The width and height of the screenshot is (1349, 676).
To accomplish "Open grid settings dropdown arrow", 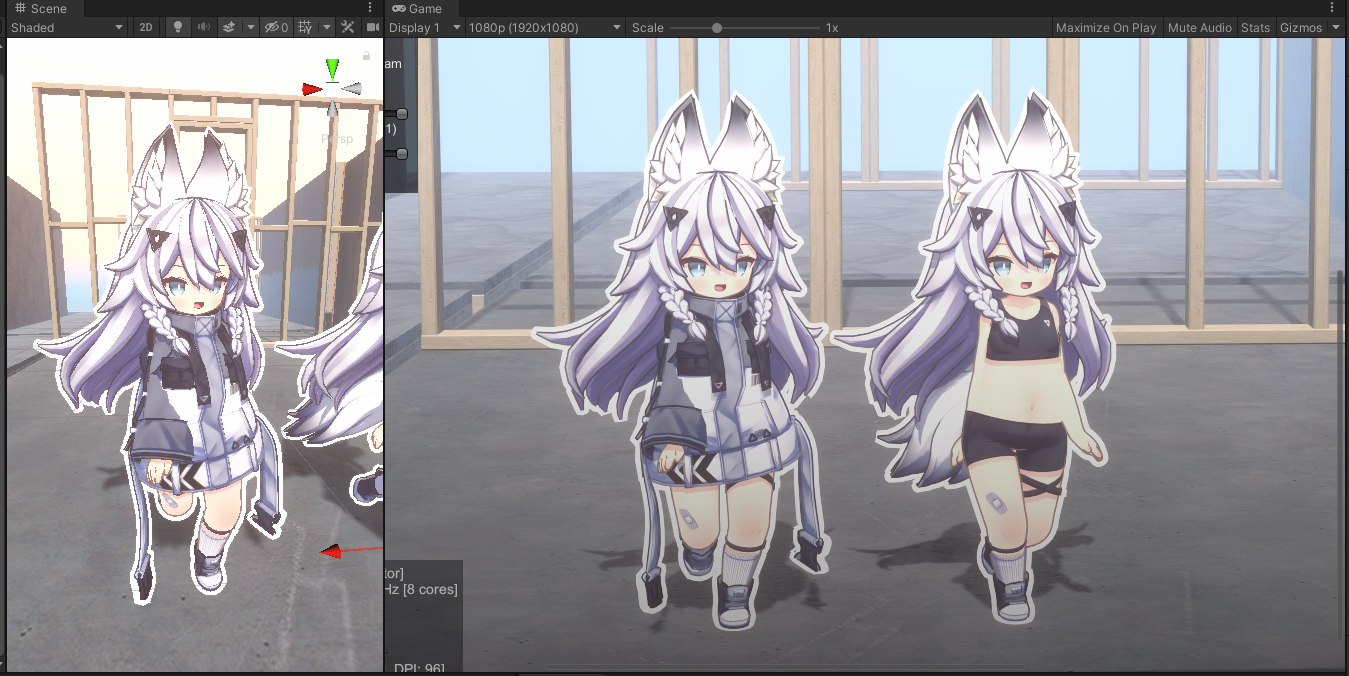I will 326,28.
